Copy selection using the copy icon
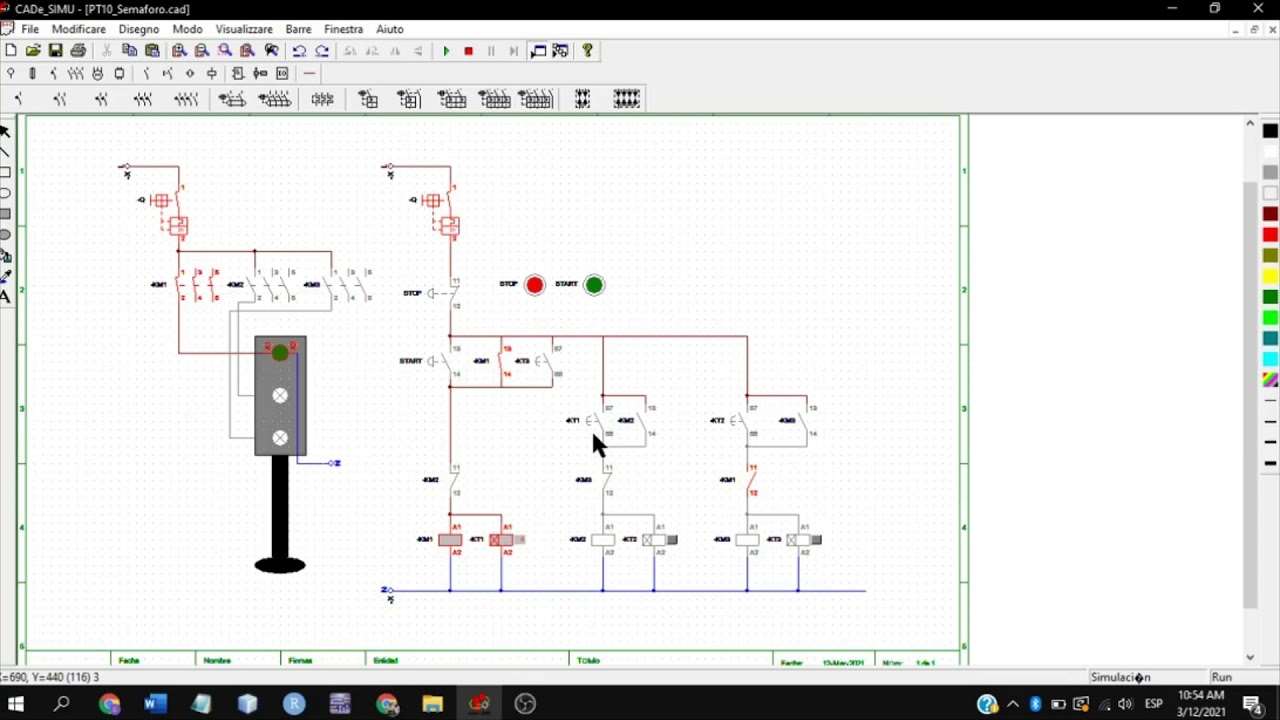This screenshot has width=1280, height=720. (x=130, y=51)
